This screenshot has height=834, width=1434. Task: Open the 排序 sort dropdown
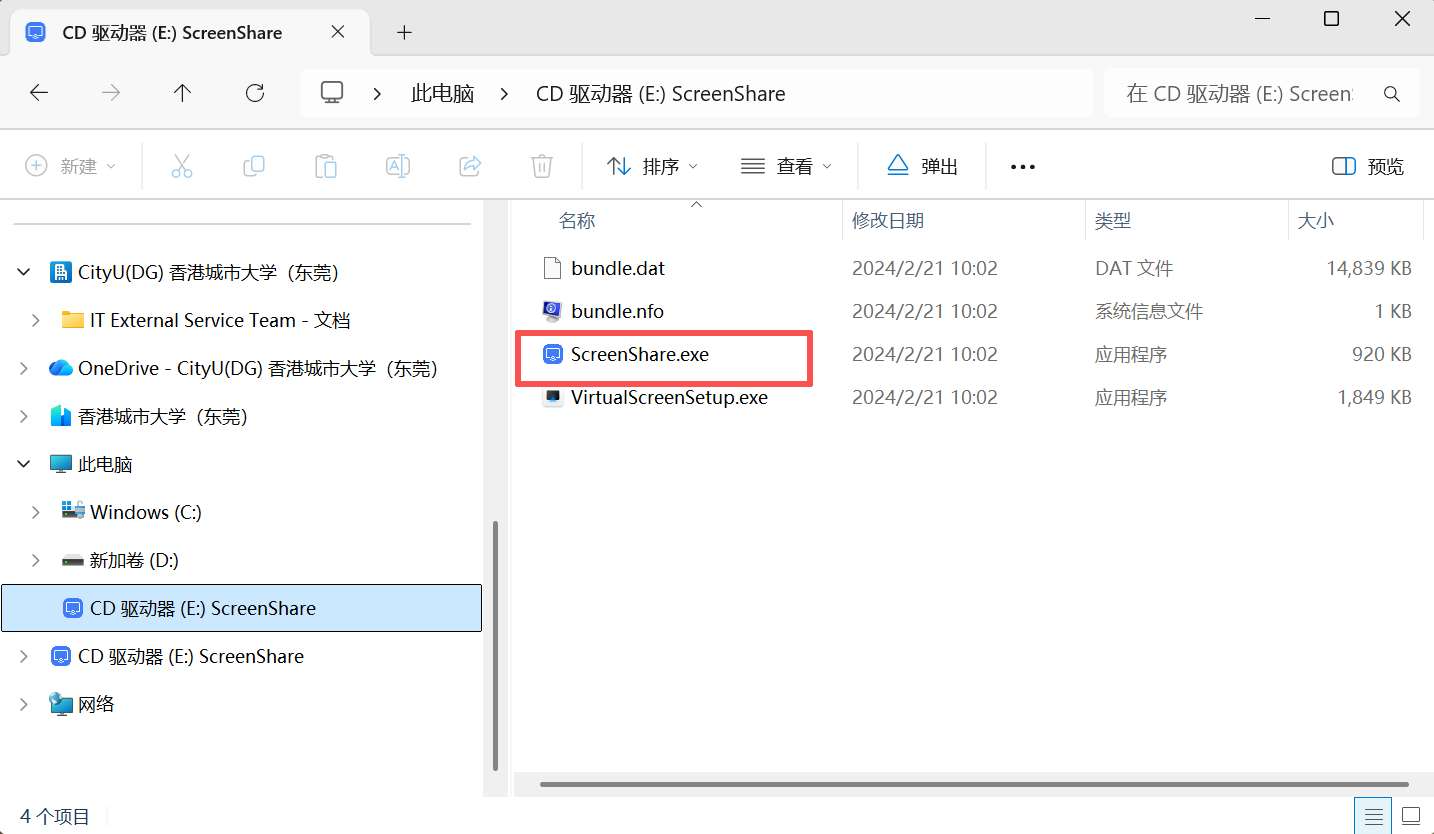[653, 166]
